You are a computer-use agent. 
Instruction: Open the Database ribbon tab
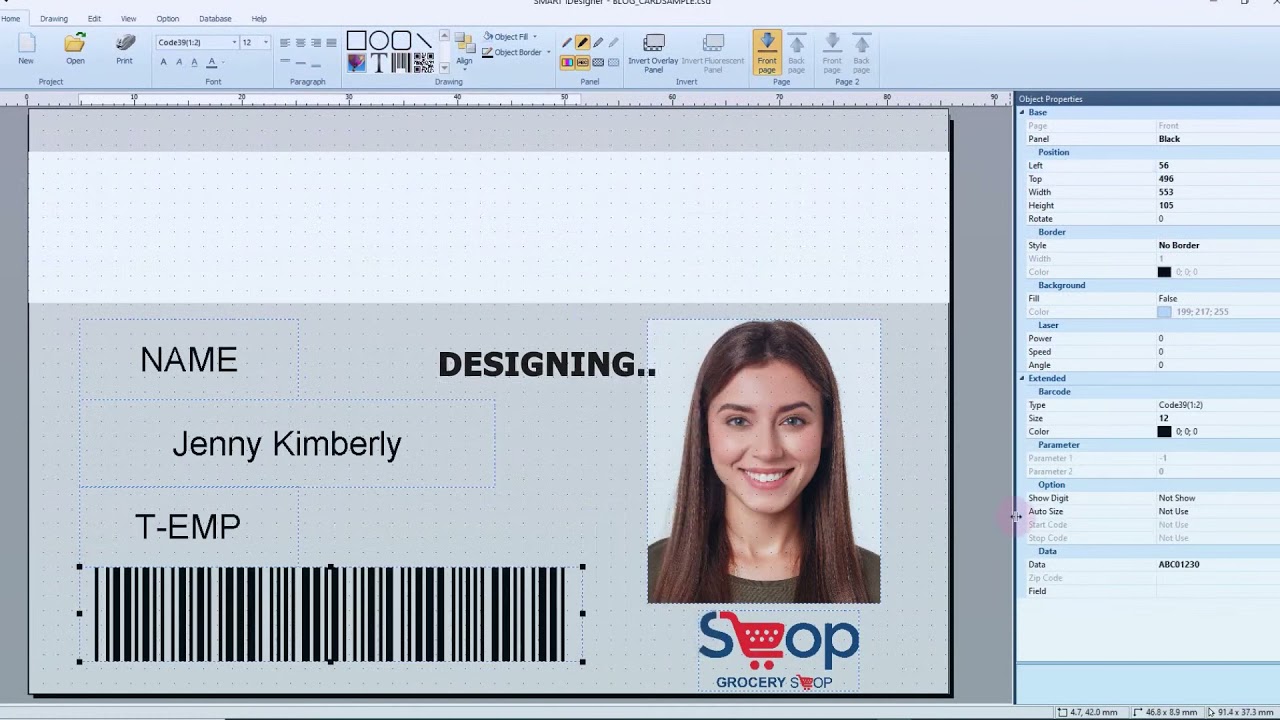point(215,18)
